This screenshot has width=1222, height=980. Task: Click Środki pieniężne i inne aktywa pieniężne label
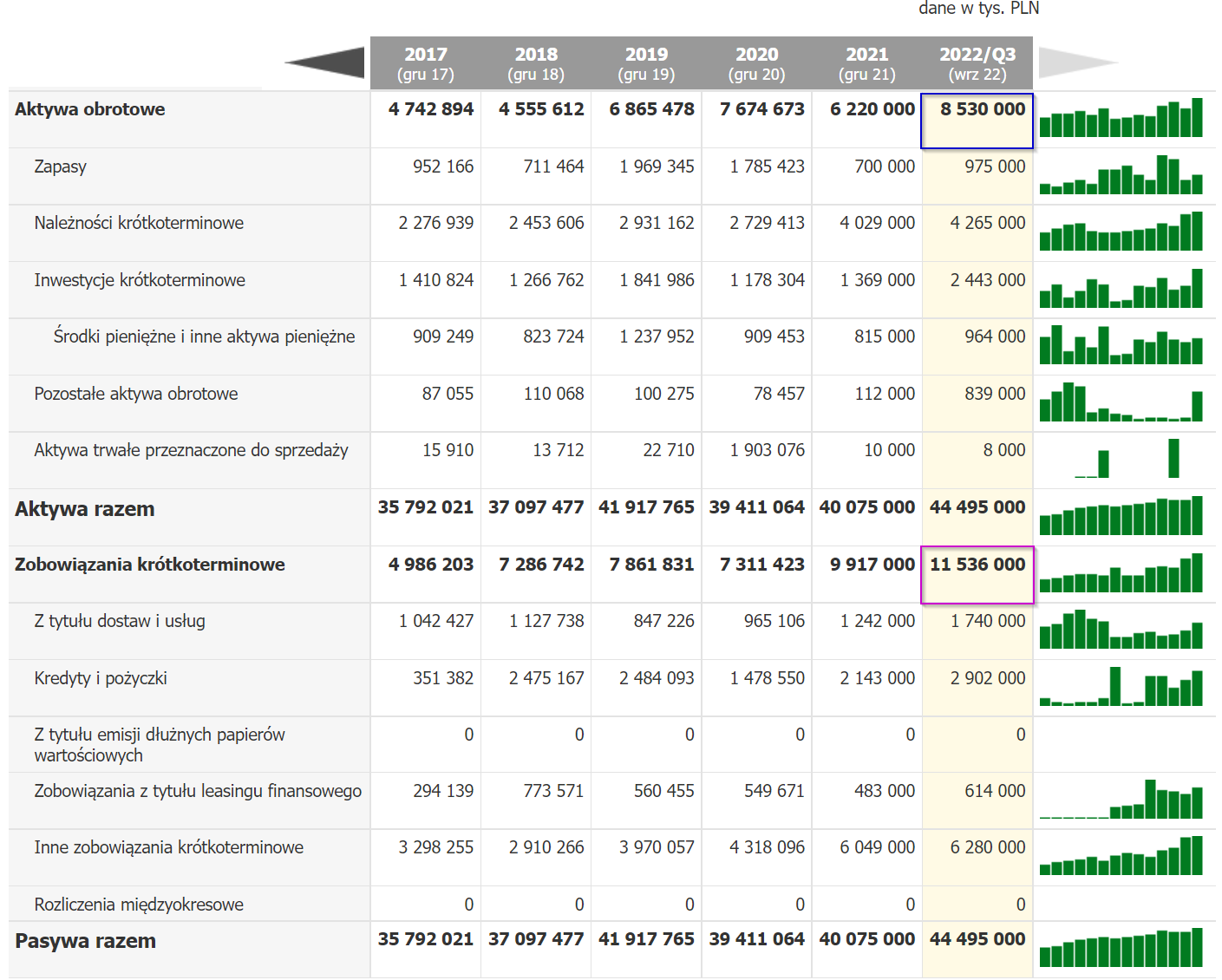pyautogui.click(x=205, y=336)
